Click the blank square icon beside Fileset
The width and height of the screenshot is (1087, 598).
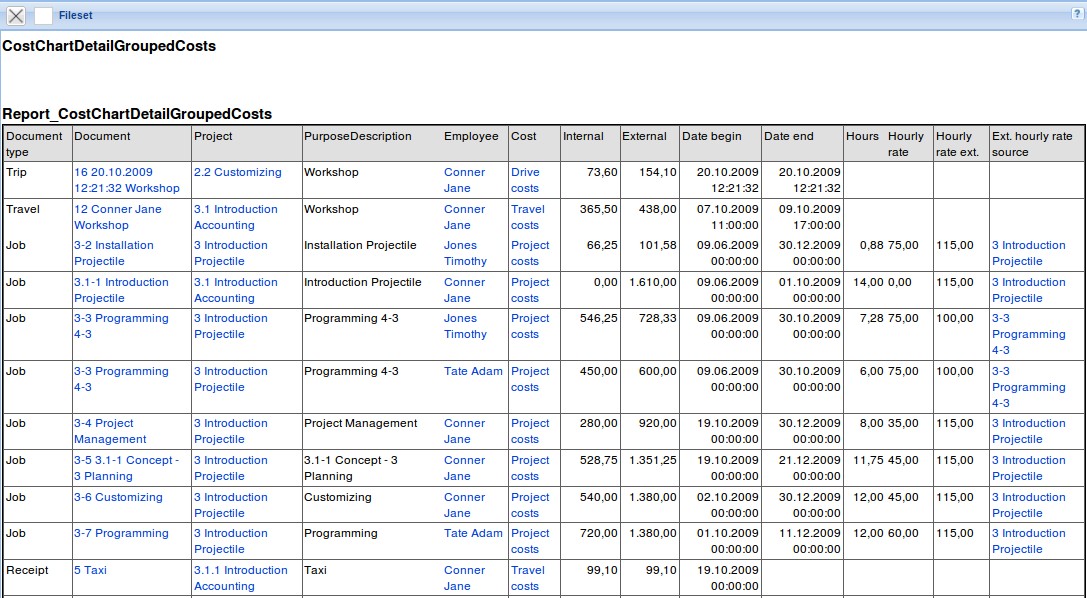tap(43, 15)
